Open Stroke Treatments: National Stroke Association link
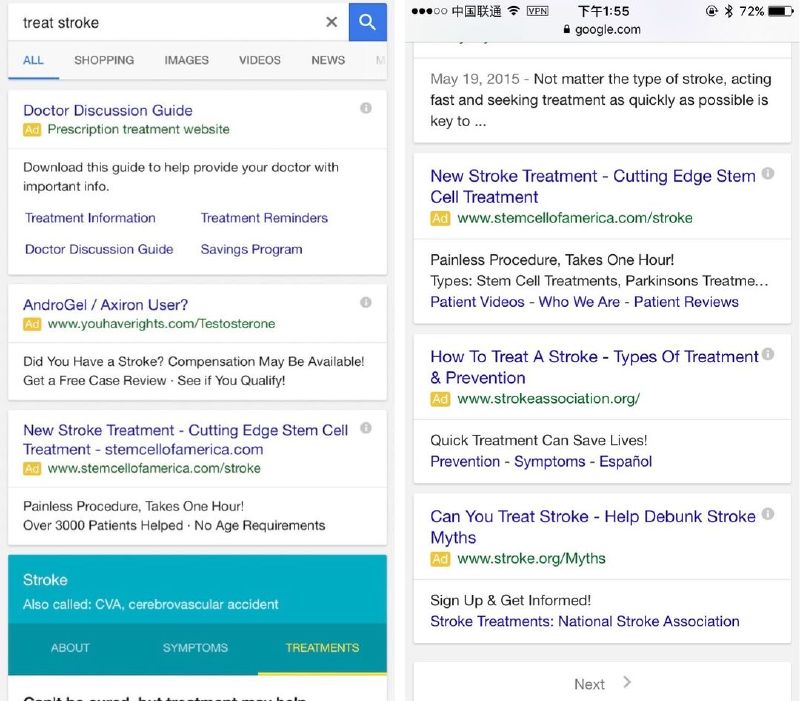Viewport: 800px width, 701px height. [x=584, y=621]
